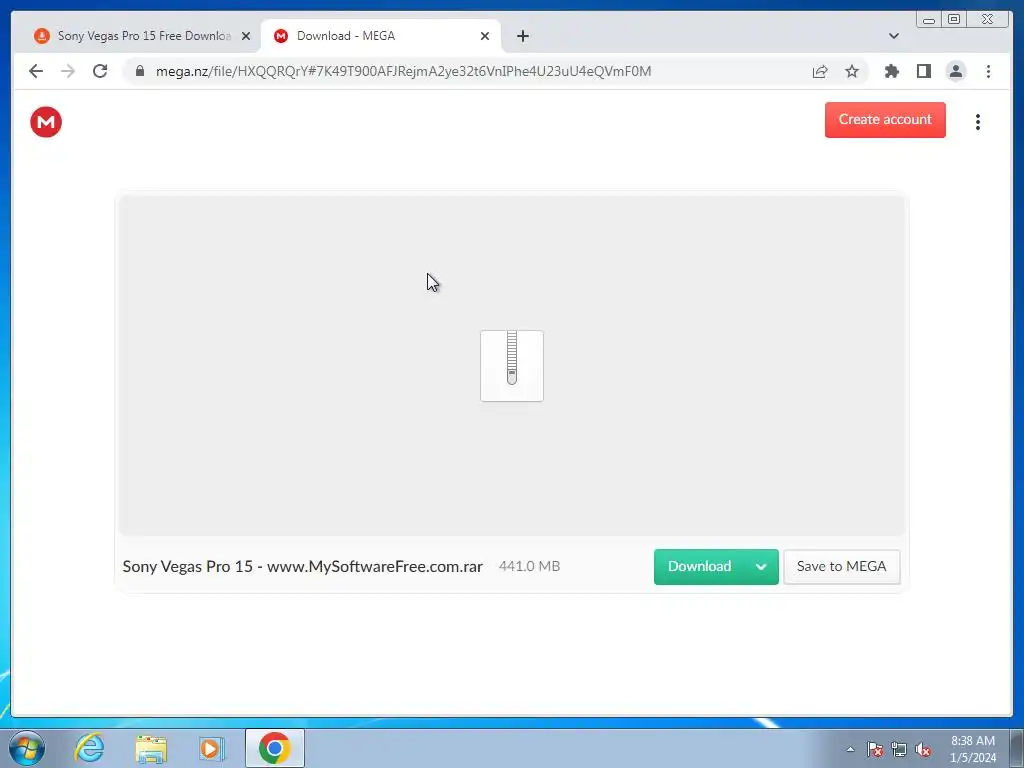This screenshot has width=1024, height=768.
Task: Open the clock showing 8:38 AM
Action: (972, 749)
